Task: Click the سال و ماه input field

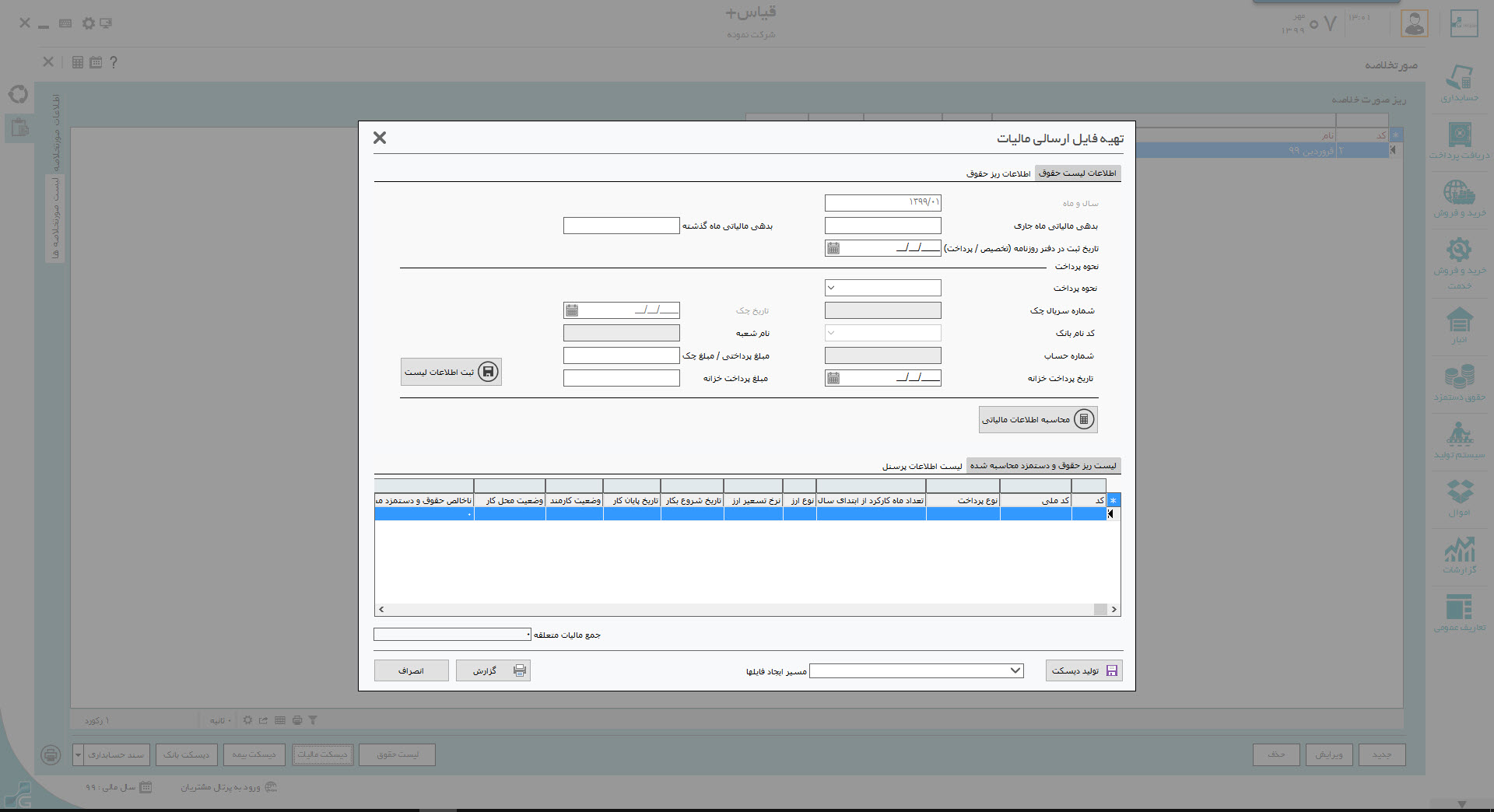Action: pyautogui.click(x=883, y=203)
